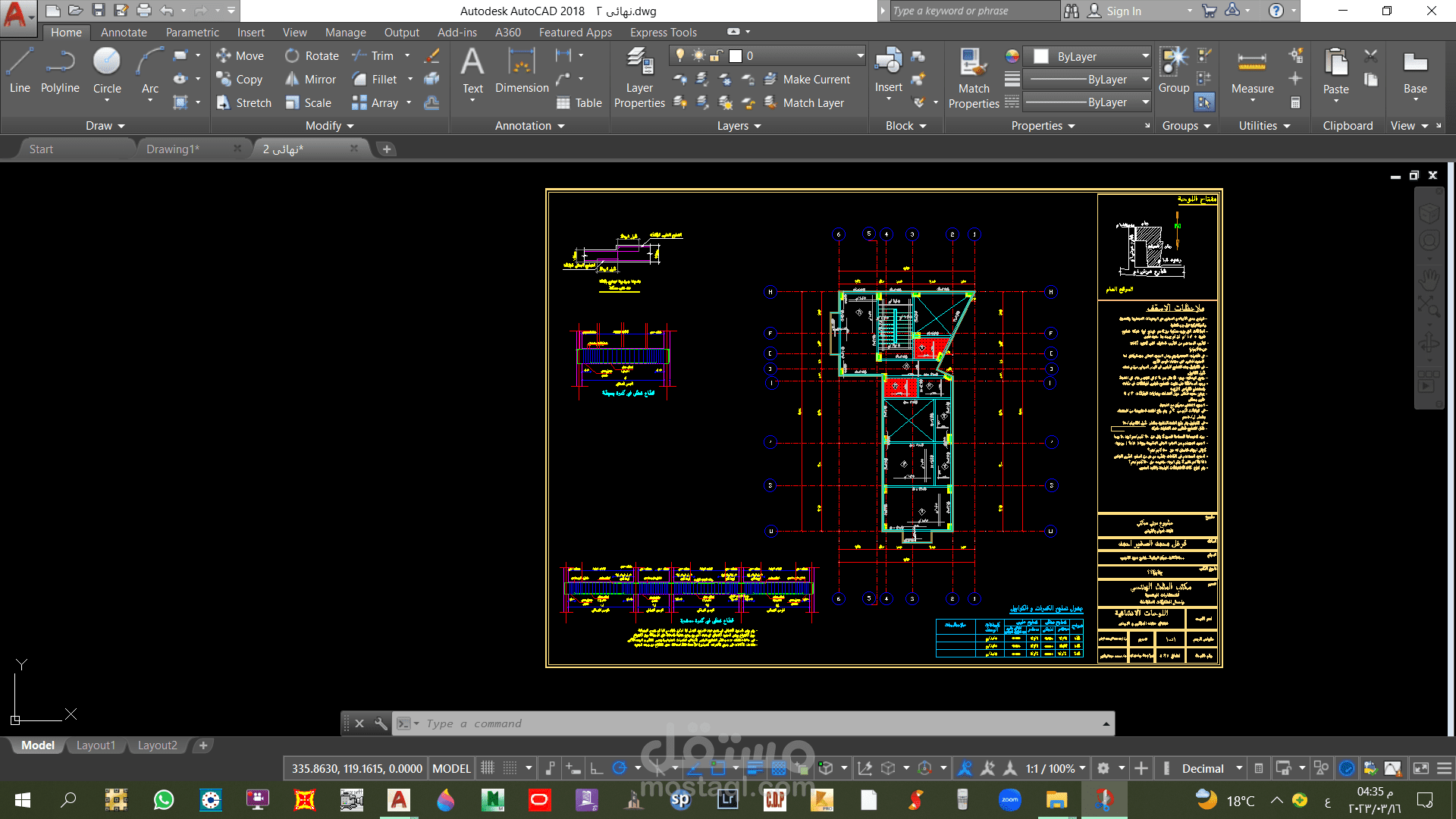Toggle ortho mode in status bar
1456x819 pixels.
pyautogui.click(x=597, y=768)
